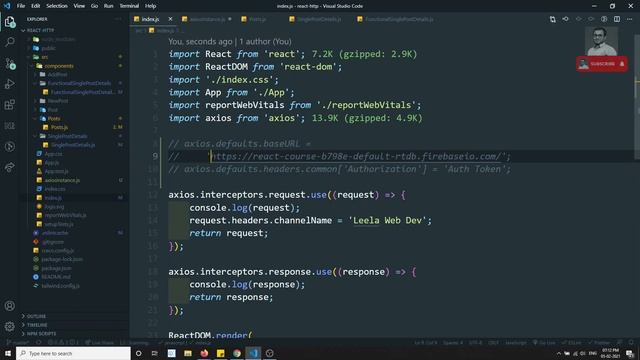Switch to the FunctionalSinglePostDetails.js tab
Viewport: 640px width, 360px height.
[398, 19]
